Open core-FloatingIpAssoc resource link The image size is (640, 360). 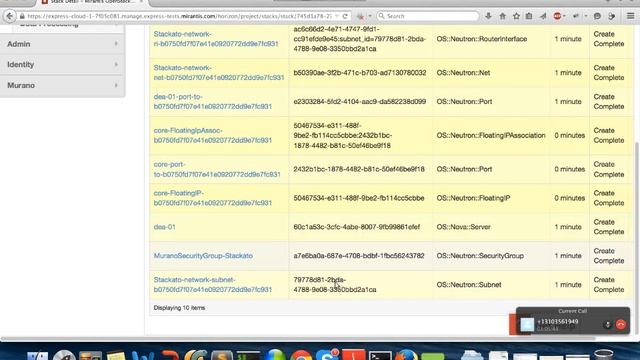click(x=213, y=136)
